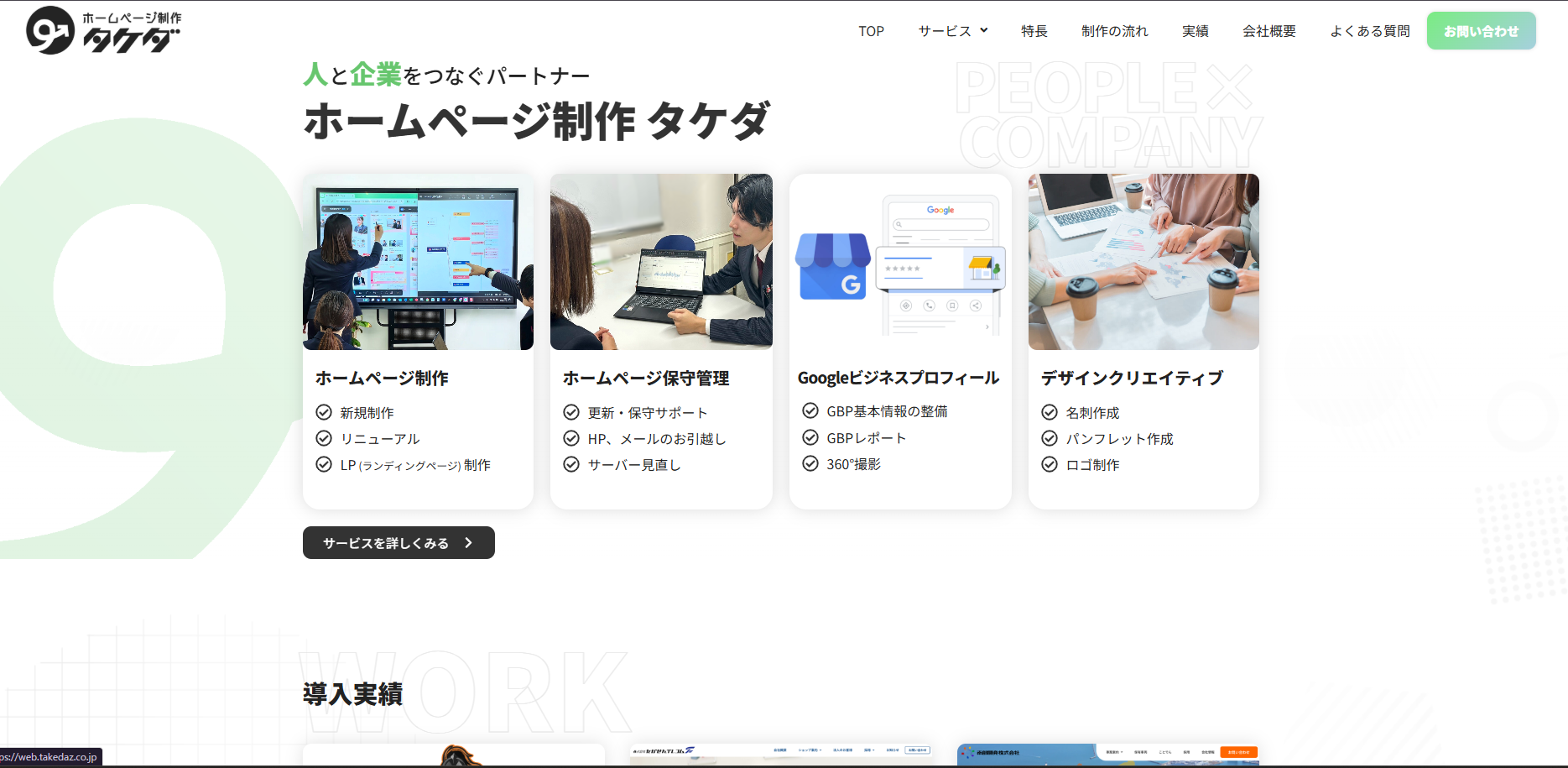
Task: Click check icon beside リニューアル
Action: (x=324, y=438)
